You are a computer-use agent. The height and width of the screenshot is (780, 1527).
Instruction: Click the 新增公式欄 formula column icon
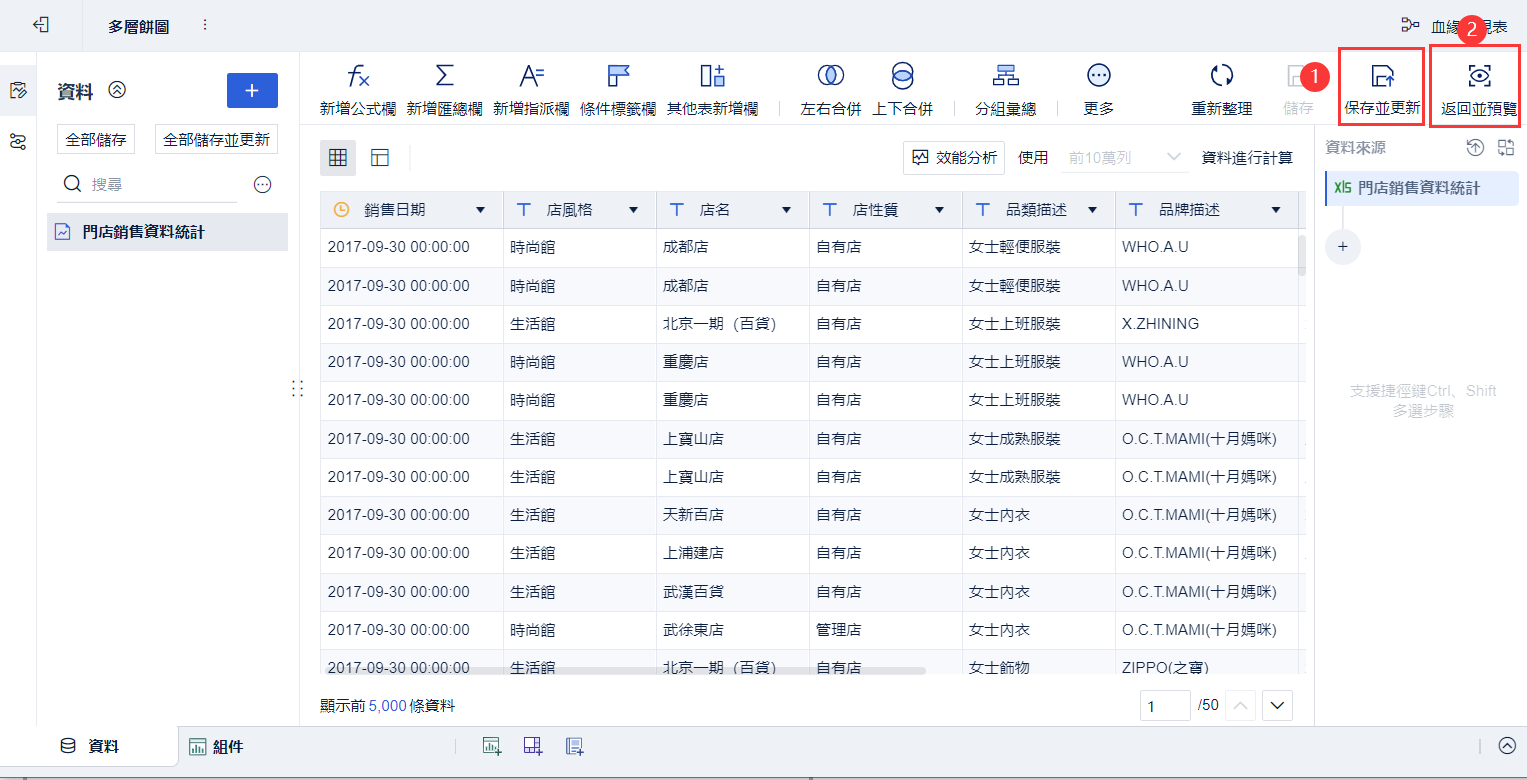click(358, 77)
